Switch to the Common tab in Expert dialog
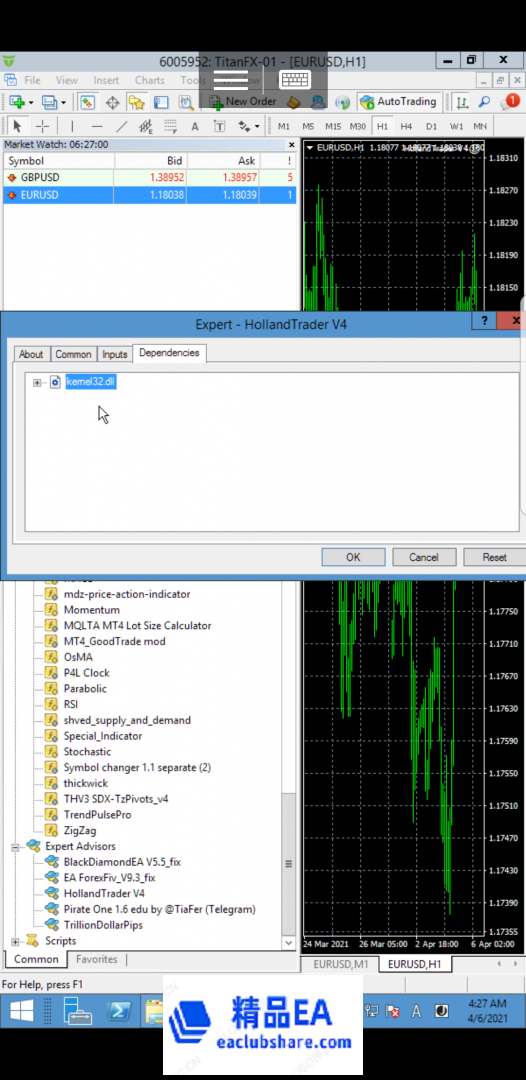Image resolution: width=526 pixels, height=1080 pixels. pos(73,354)
